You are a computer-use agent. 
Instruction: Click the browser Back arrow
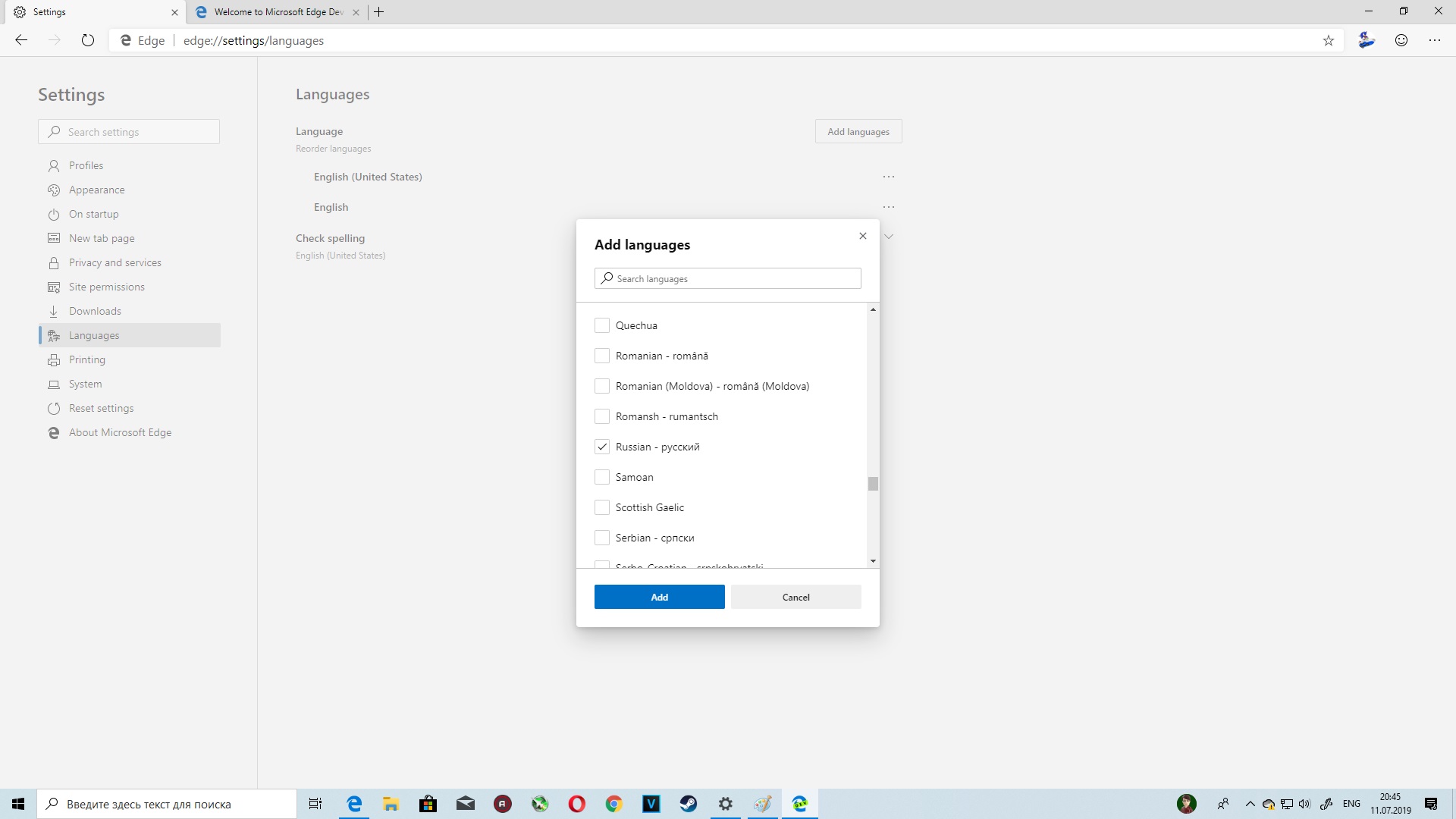[21, 40]
